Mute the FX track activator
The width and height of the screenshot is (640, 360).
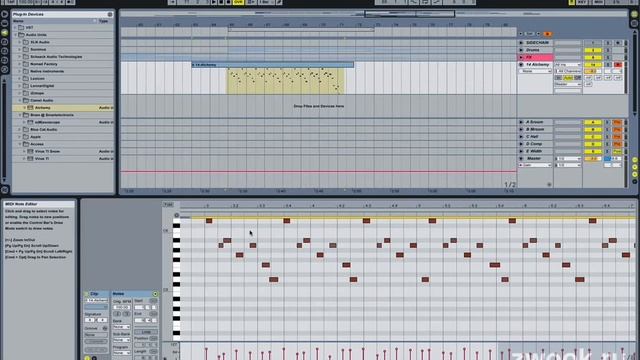[592, 58]
